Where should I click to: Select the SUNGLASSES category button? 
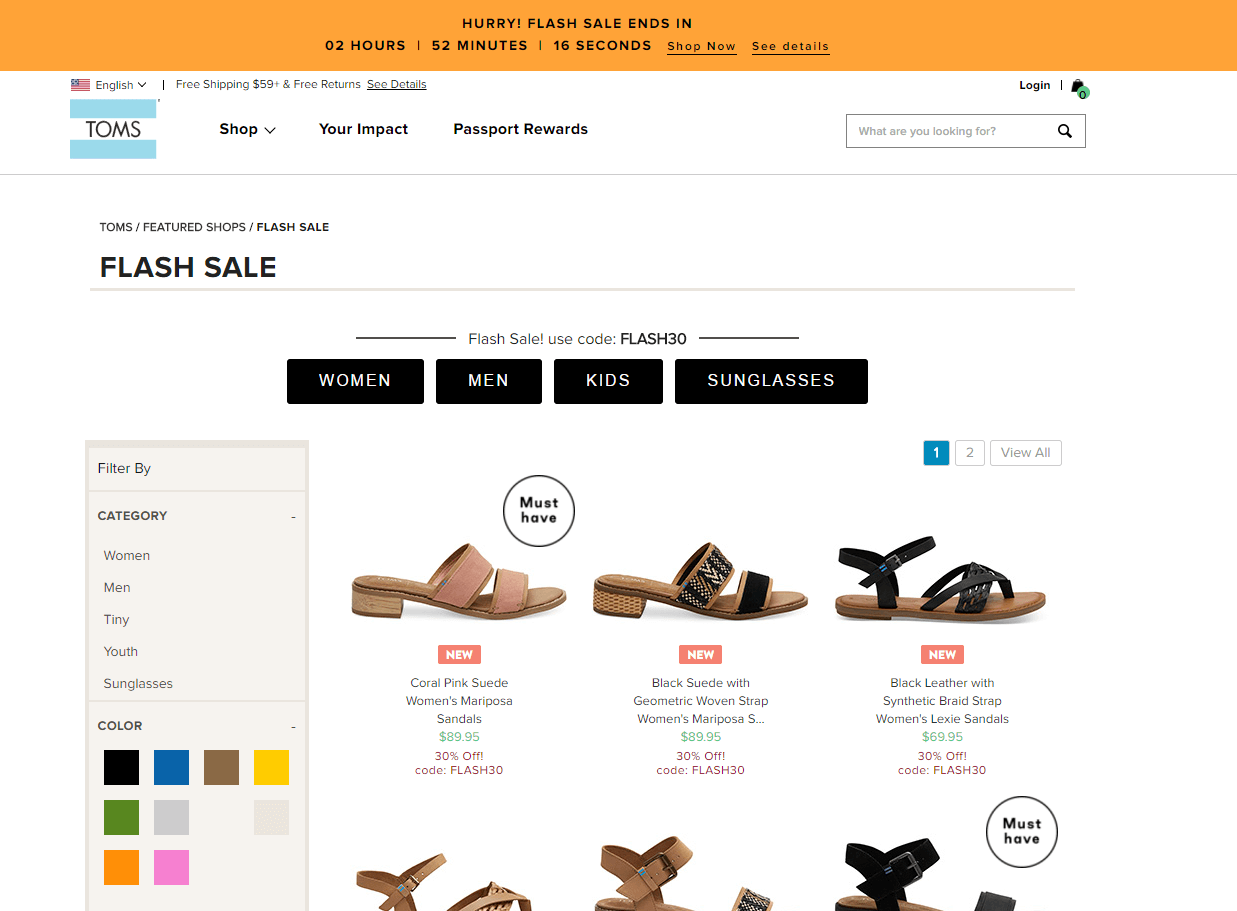tap(771, 381)
